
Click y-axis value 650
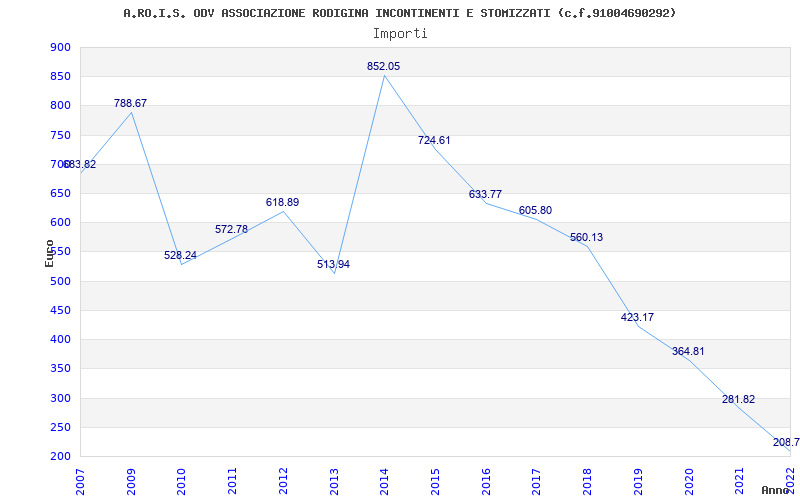coord(60,193)
